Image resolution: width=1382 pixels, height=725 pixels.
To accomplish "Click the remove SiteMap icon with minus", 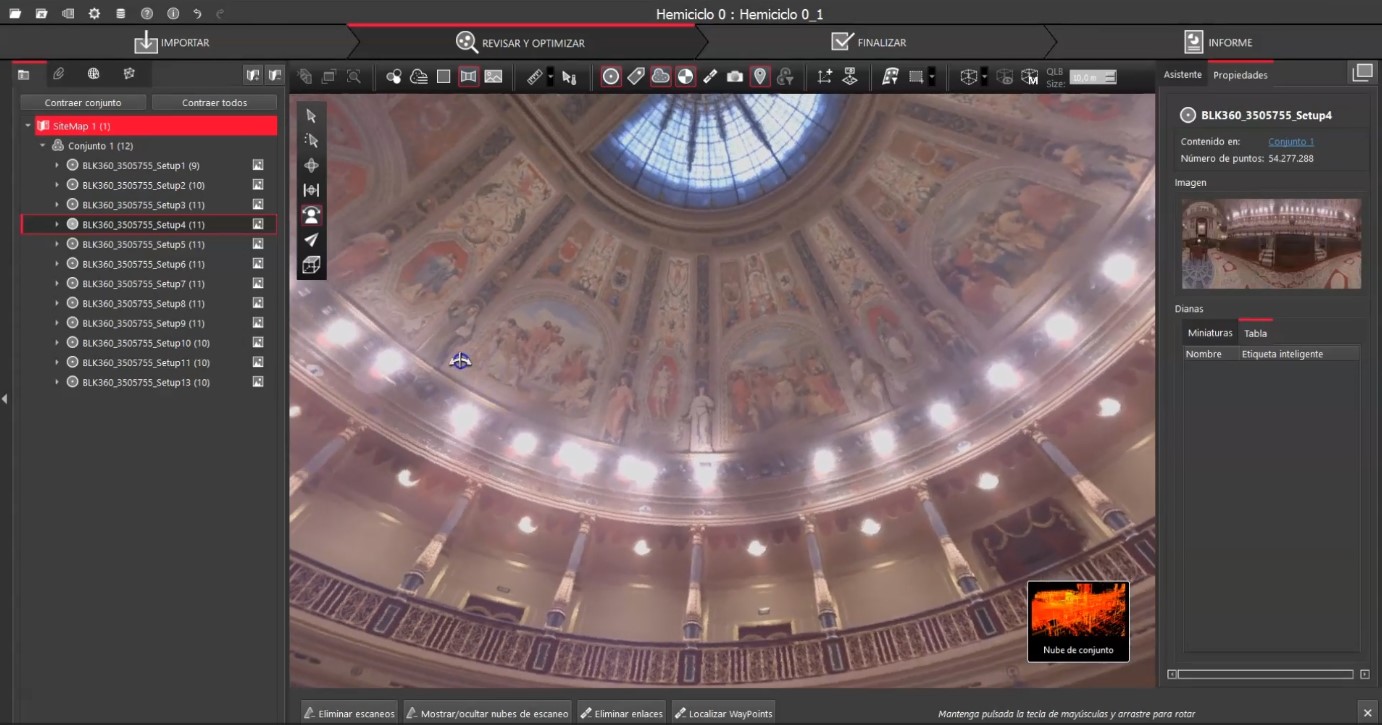I will 275,75.
